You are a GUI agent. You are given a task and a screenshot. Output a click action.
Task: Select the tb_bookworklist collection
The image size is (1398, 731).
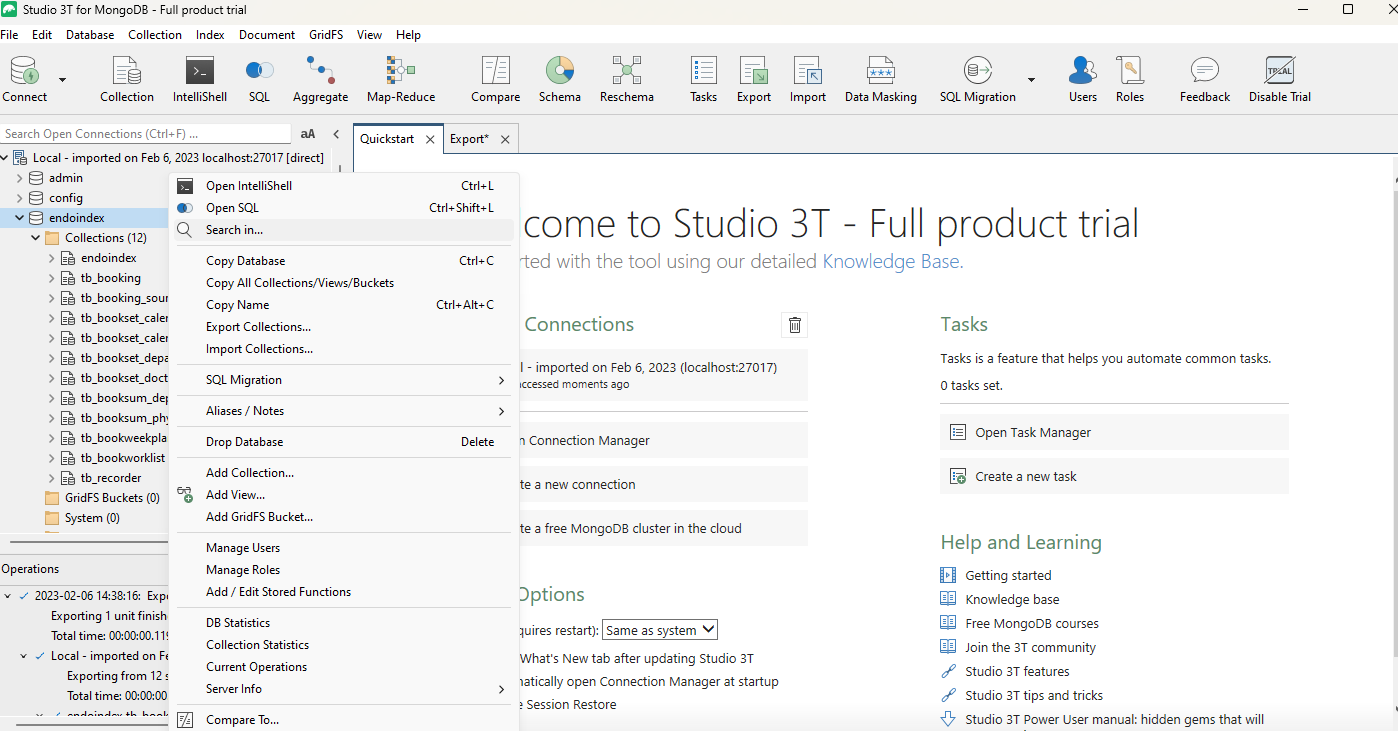tap(123, 458)
